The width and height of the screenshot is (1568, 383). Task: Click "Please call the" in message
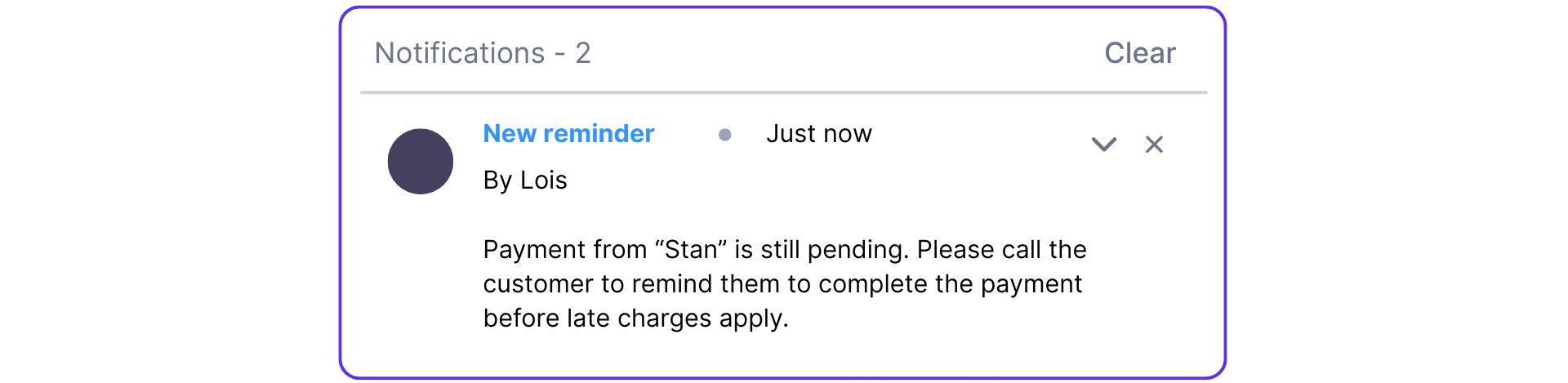tap(1001, 249)
